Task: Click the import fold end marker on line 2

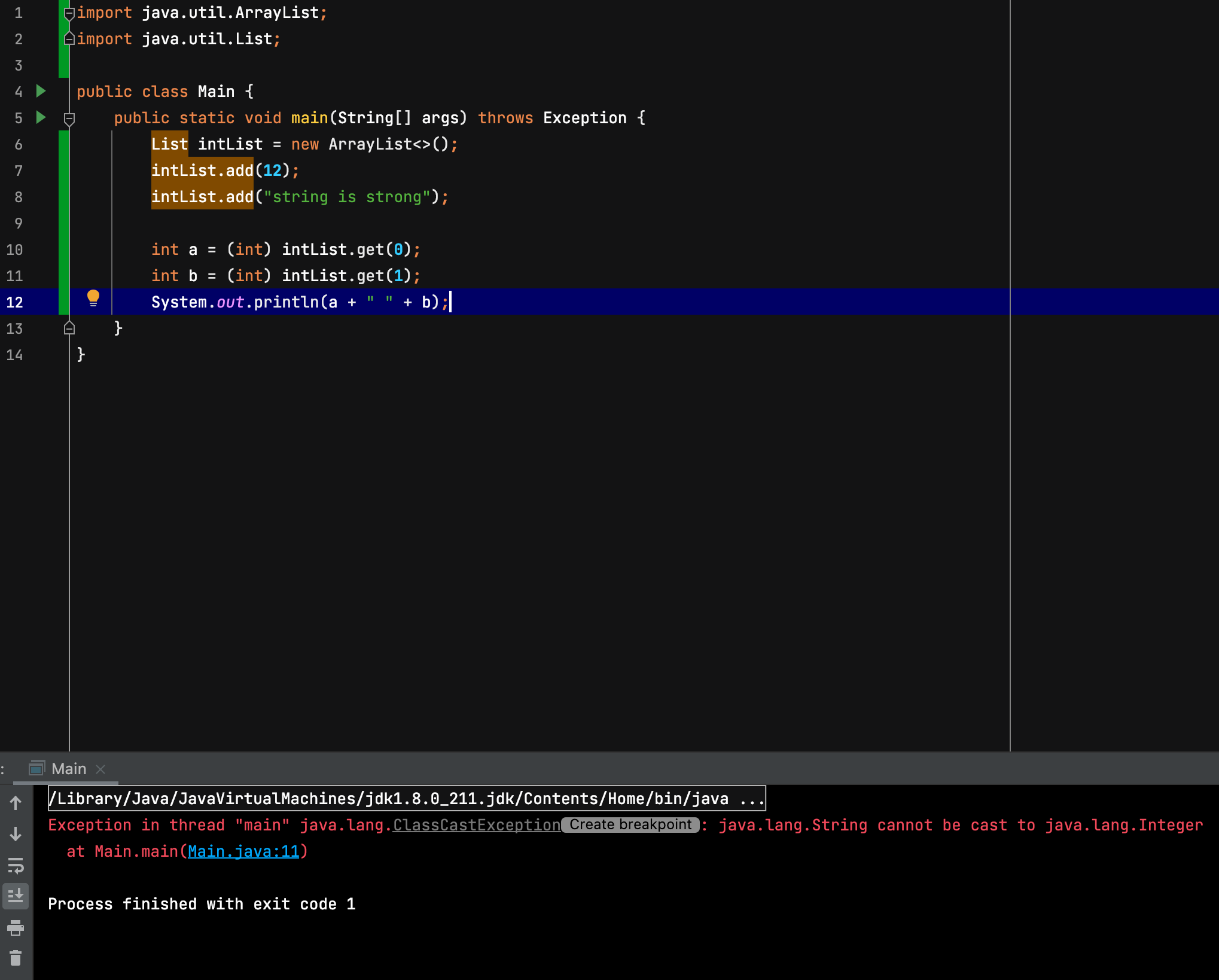Action: coord(69,39)
